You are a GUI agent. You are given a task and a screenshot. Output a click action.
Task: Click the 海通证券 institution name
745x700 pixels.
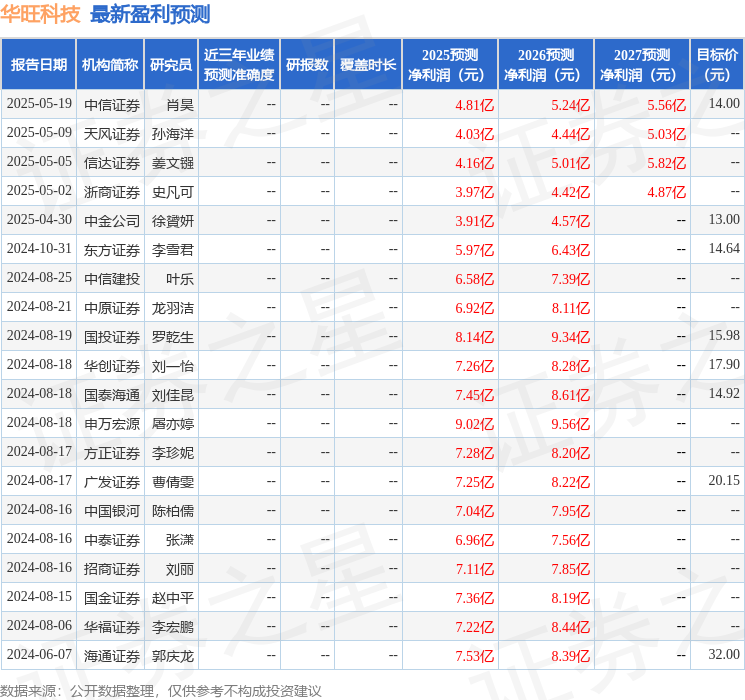click(x=112, y=655)
